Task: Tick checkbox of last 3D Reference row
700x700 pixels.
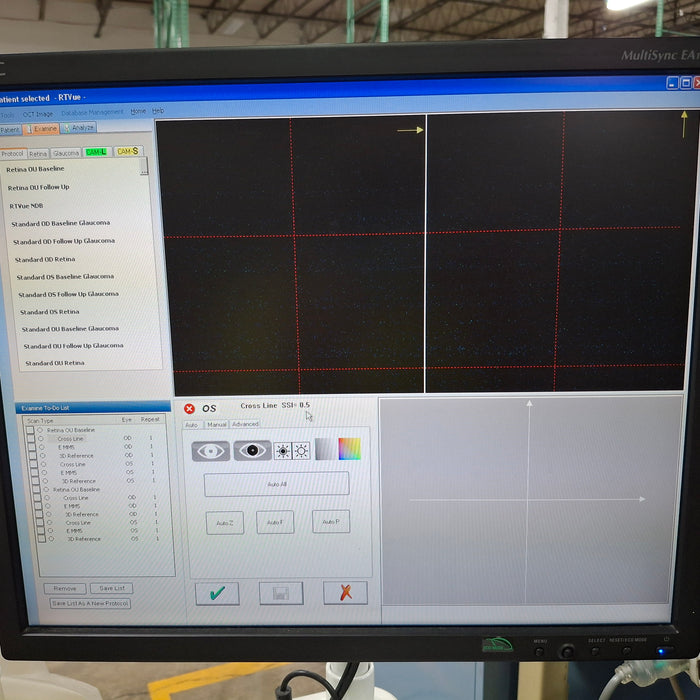Action: click(x=42, y=539)
